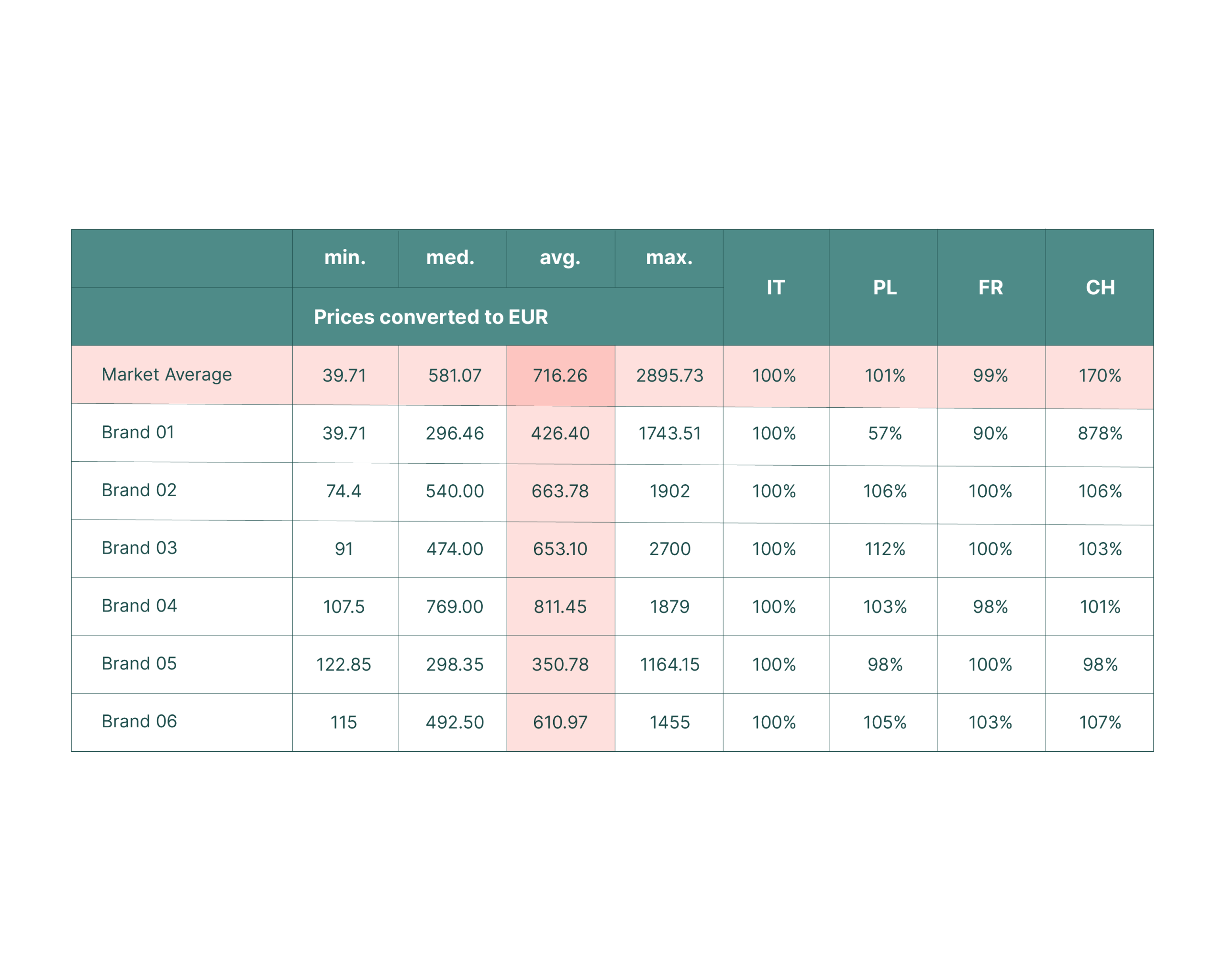Select the "max." column header

pos(669,258)
